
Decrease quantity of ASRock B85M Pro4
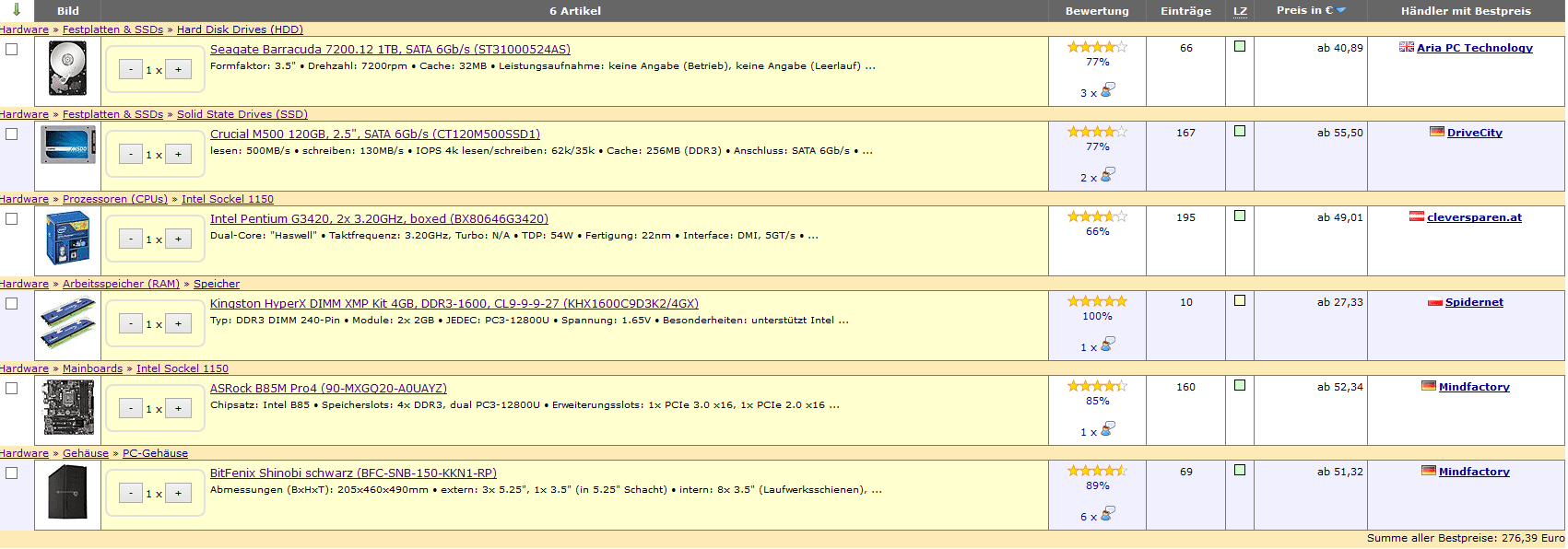click(131, 408)
